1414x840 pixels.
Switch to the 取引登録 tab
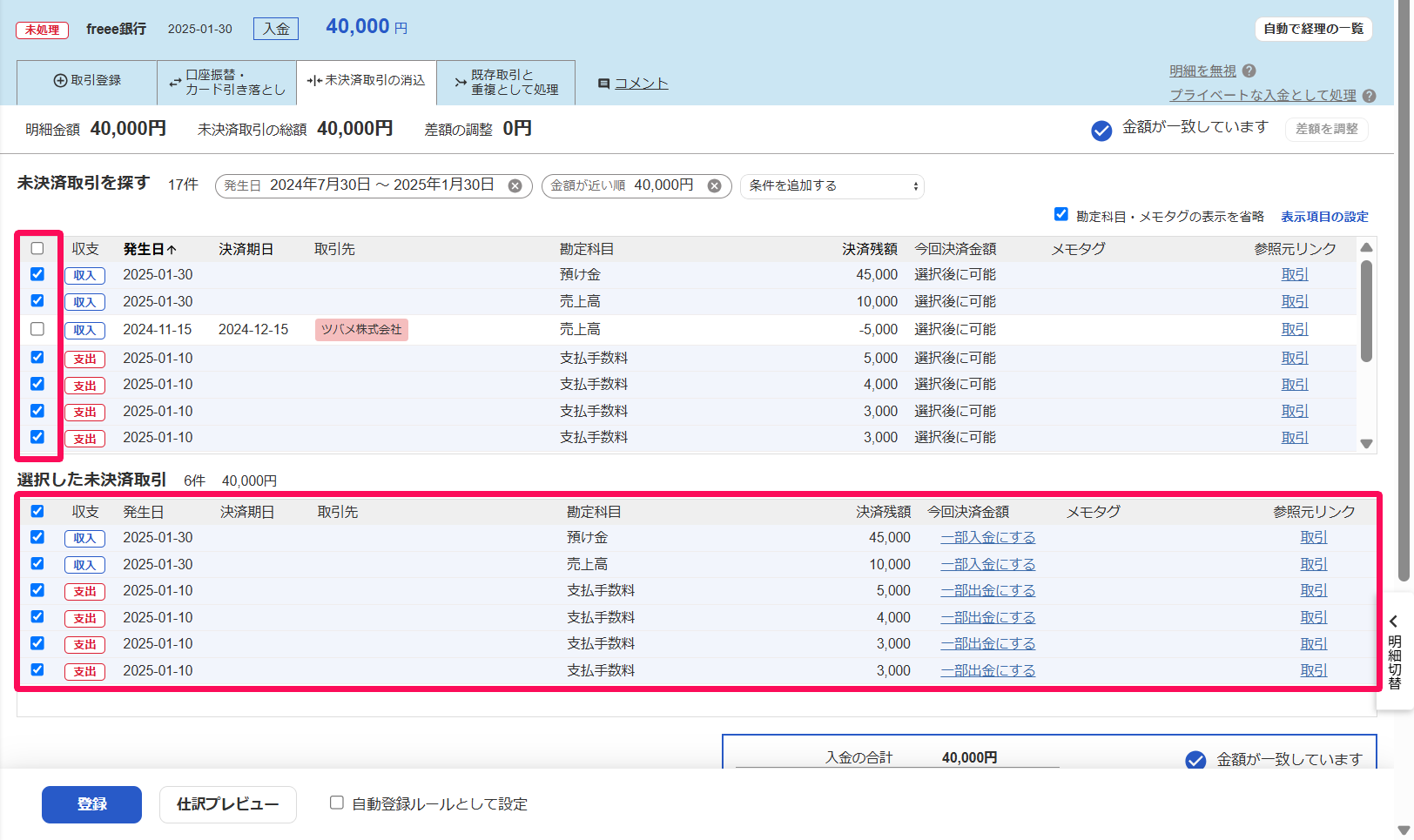[x=87, y=81]
